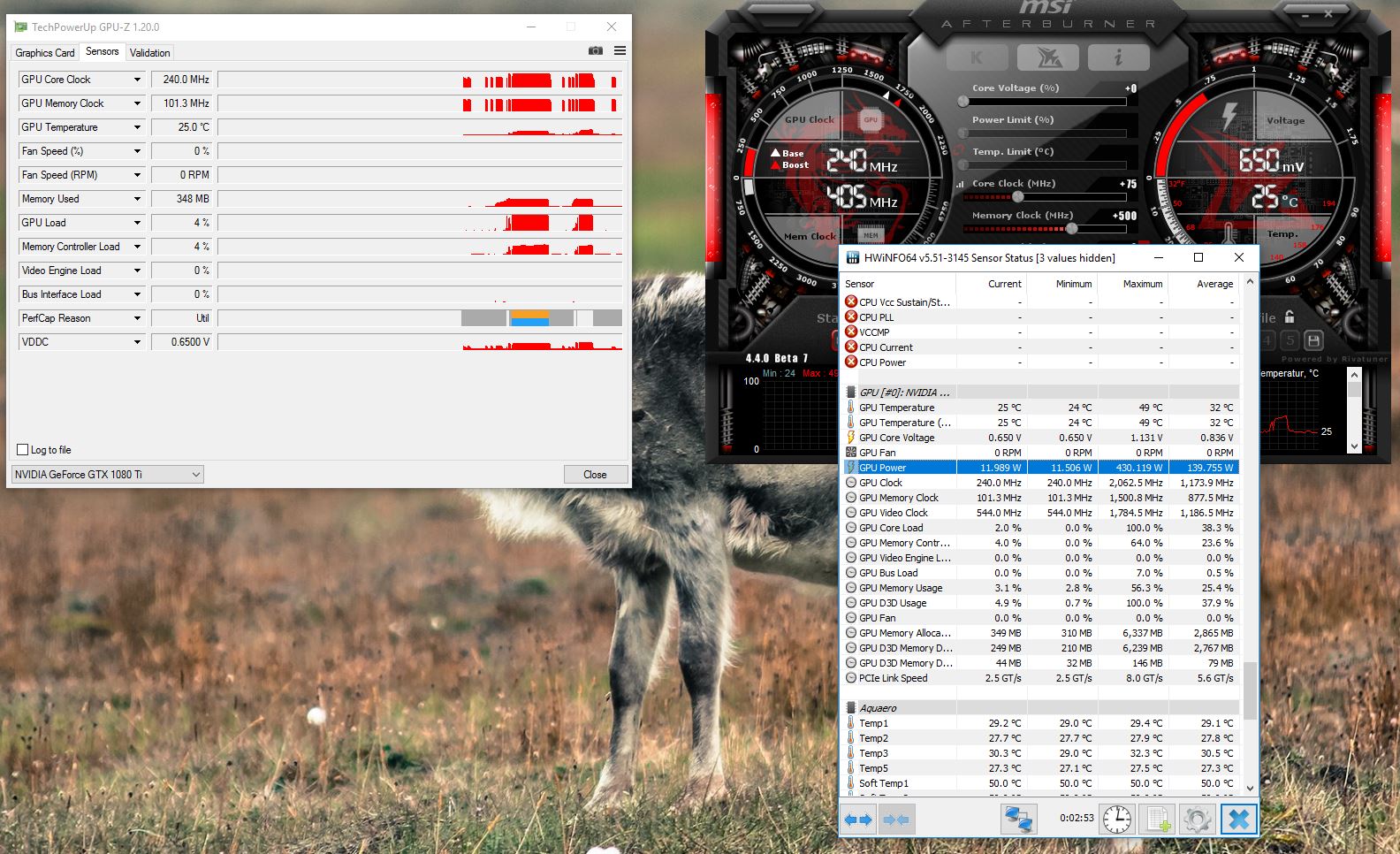
Task: Open the Memory Used dropdown arrow
Action: point(137,199)
